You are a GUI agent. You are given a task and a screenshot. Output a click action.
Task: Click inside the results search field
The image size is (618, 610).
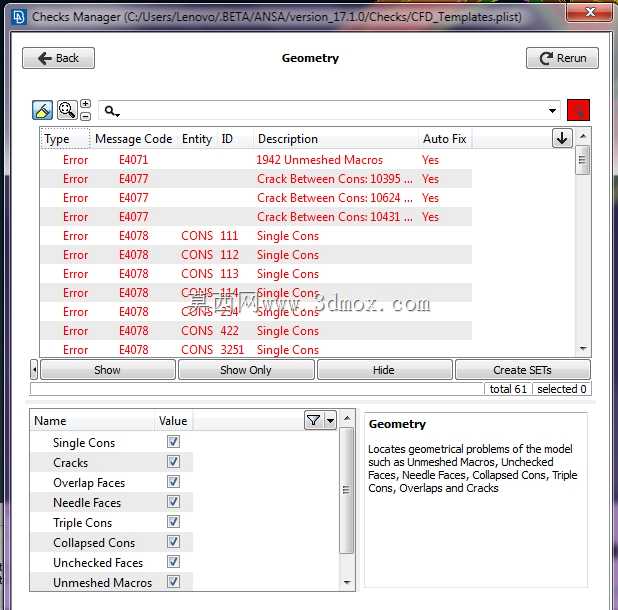point(331,111)
